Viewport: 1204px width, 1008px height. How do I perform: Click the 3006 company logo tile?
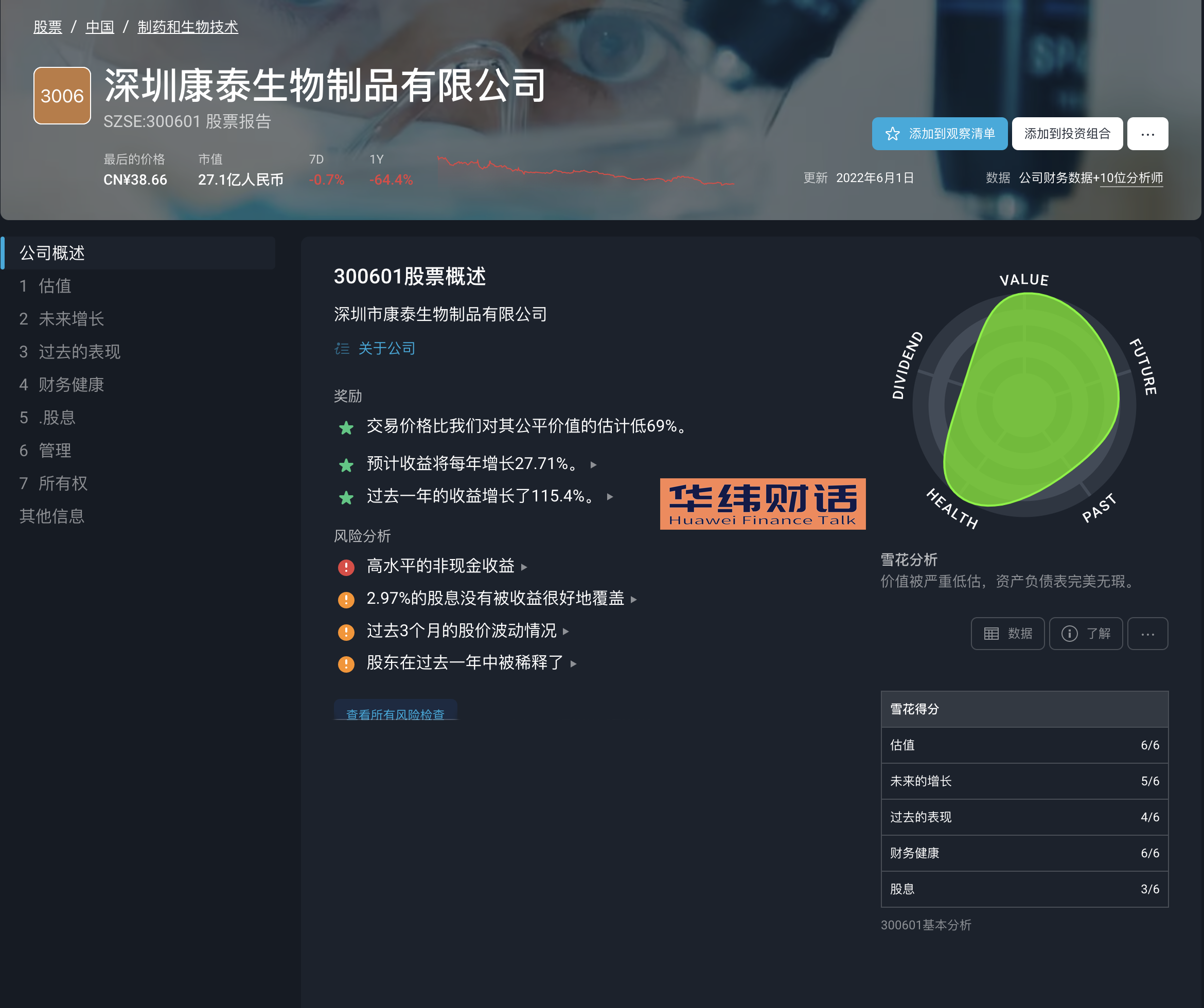click(x=62, y=95)
